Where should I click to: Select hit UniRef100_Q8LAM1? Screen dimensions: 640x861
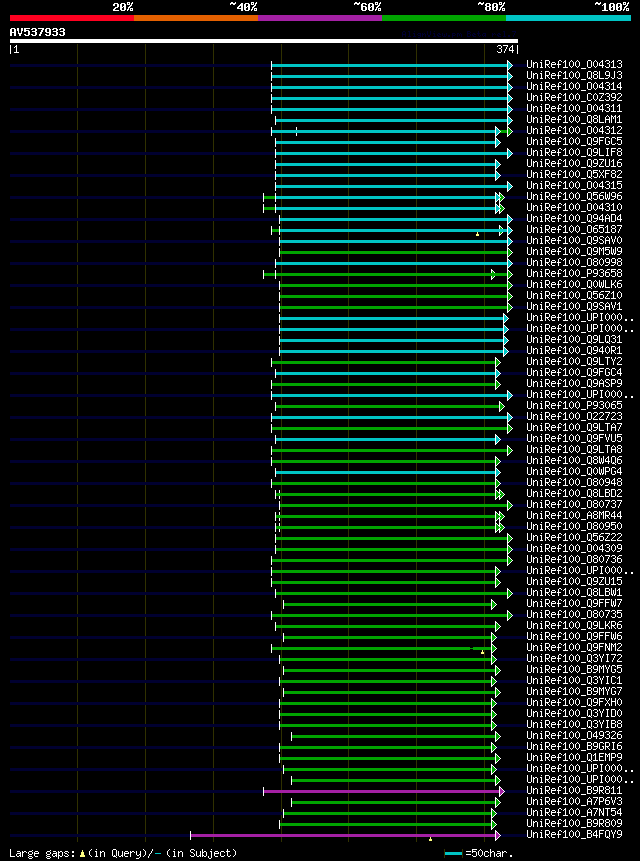click(x=574, y=120)
